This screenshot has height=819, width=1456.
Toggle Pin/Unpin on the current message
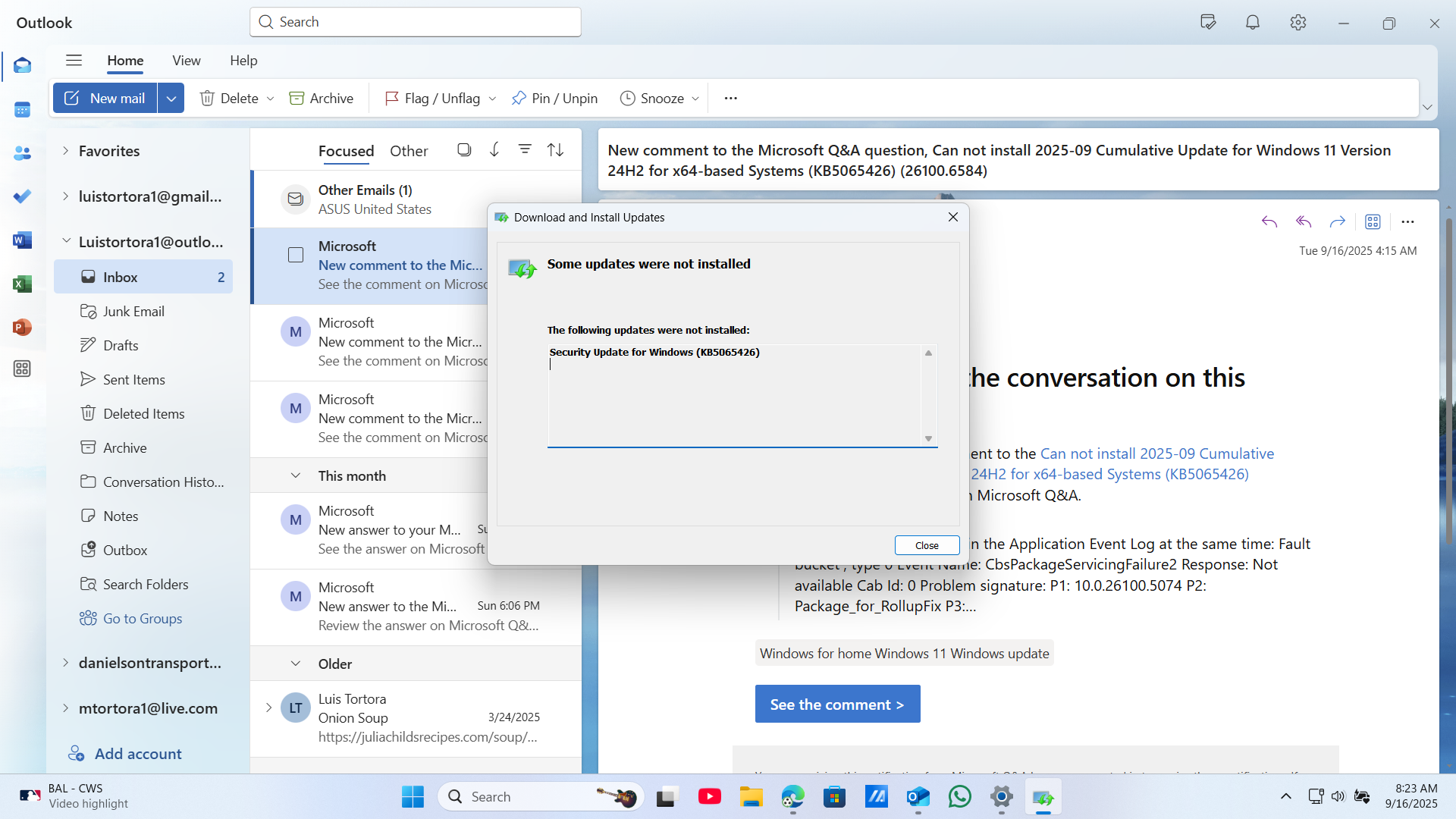pyautogui.click(x=554, y=98)
